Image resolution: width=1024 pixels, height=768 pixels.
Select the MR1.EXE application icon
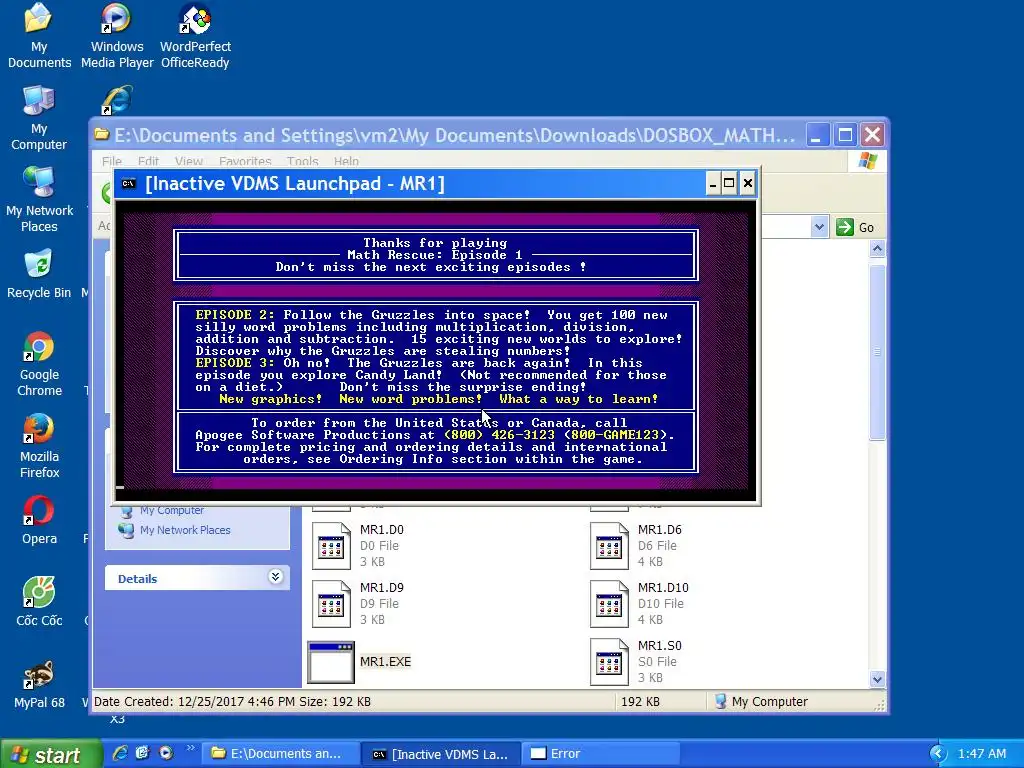click(331, 662)
